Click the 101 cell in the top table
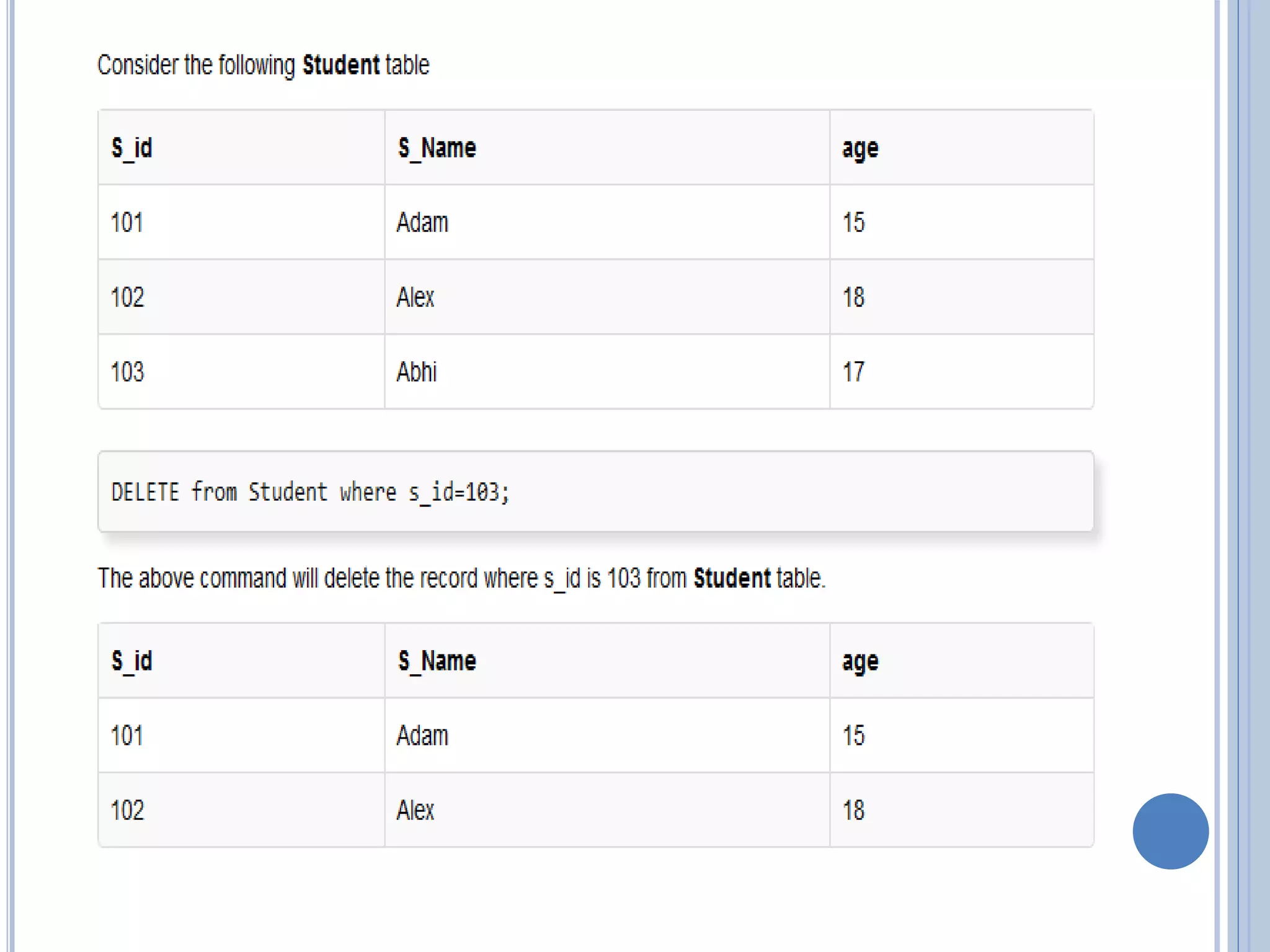This screenshot has width=1270, height=952. 127,223
